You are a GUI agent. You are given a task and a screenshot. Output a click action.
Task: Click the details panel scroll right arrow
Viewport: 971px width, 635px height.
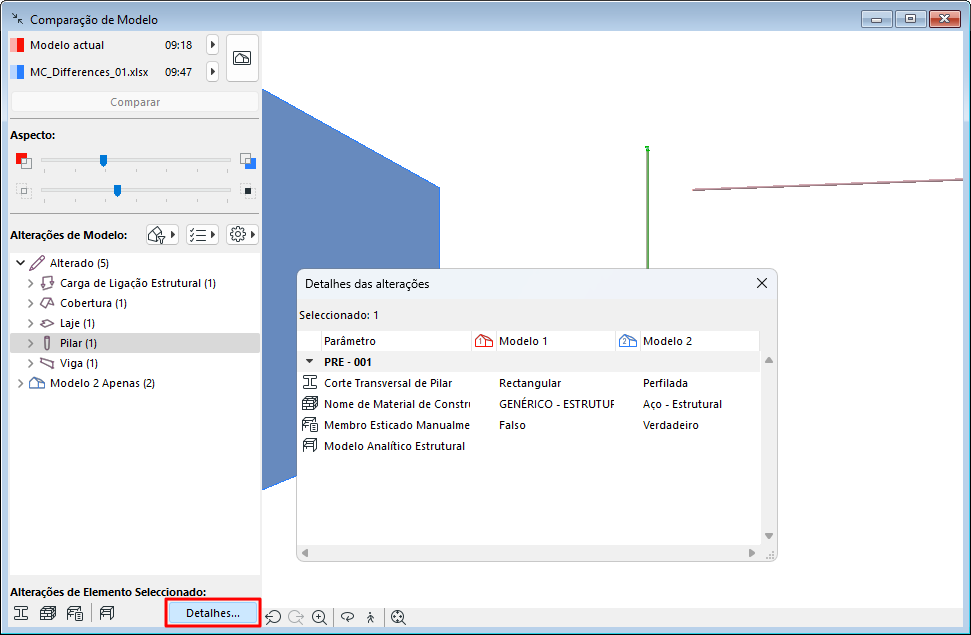pos(752,553)
